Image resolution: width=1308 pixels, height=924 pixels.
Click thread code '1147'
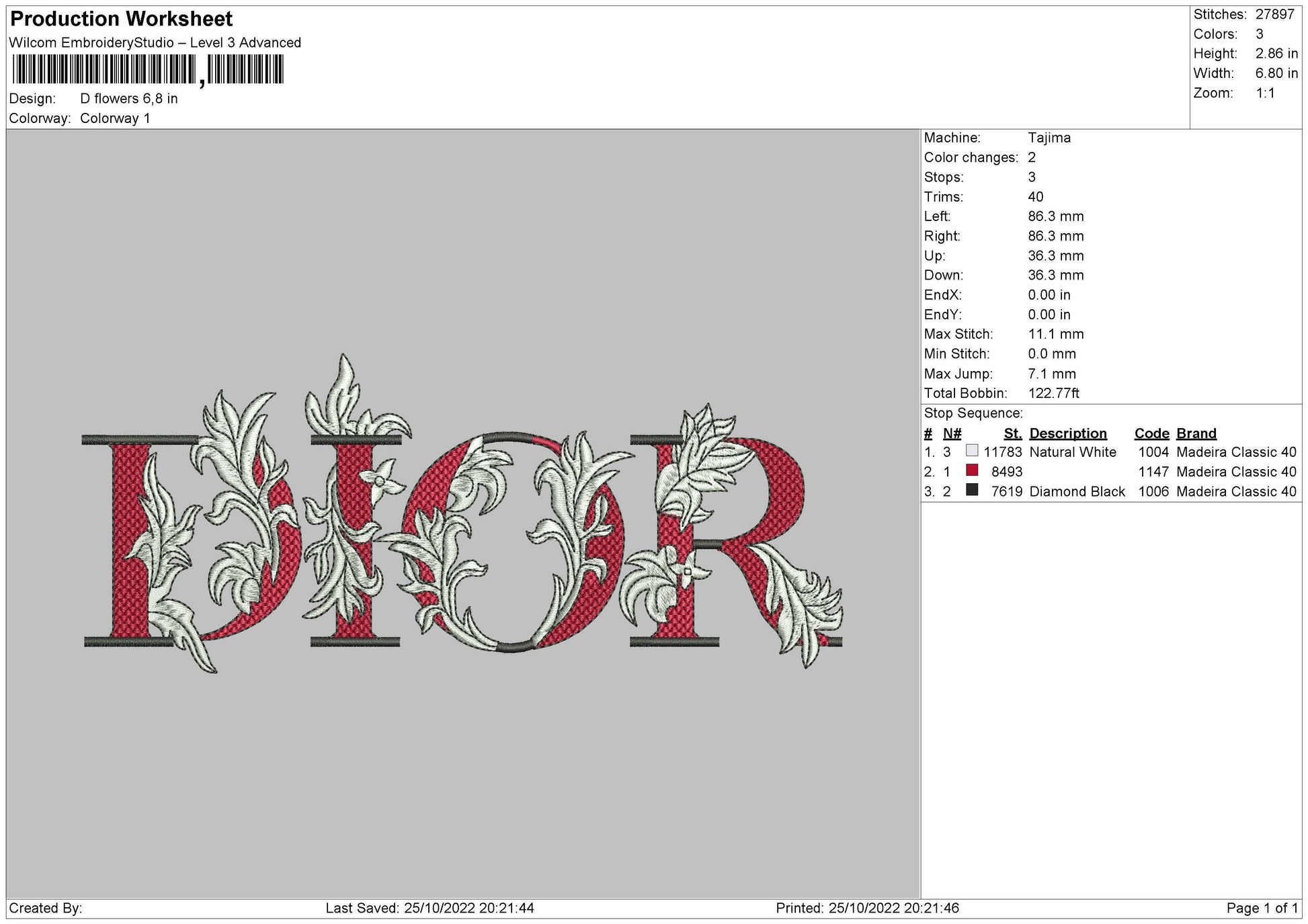pos(1153,472)
